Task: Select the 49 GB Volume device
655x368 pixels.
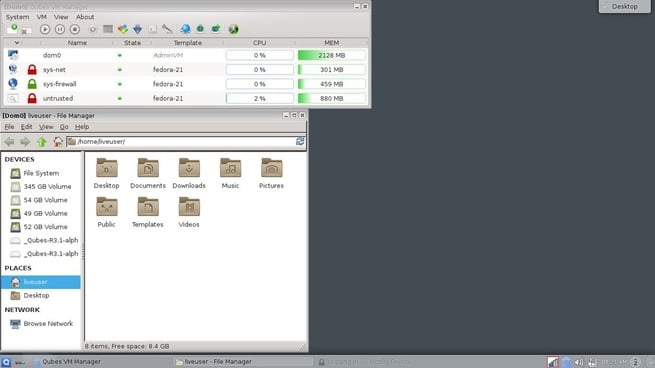Action: pyautogui.click(x=41, y=213)
